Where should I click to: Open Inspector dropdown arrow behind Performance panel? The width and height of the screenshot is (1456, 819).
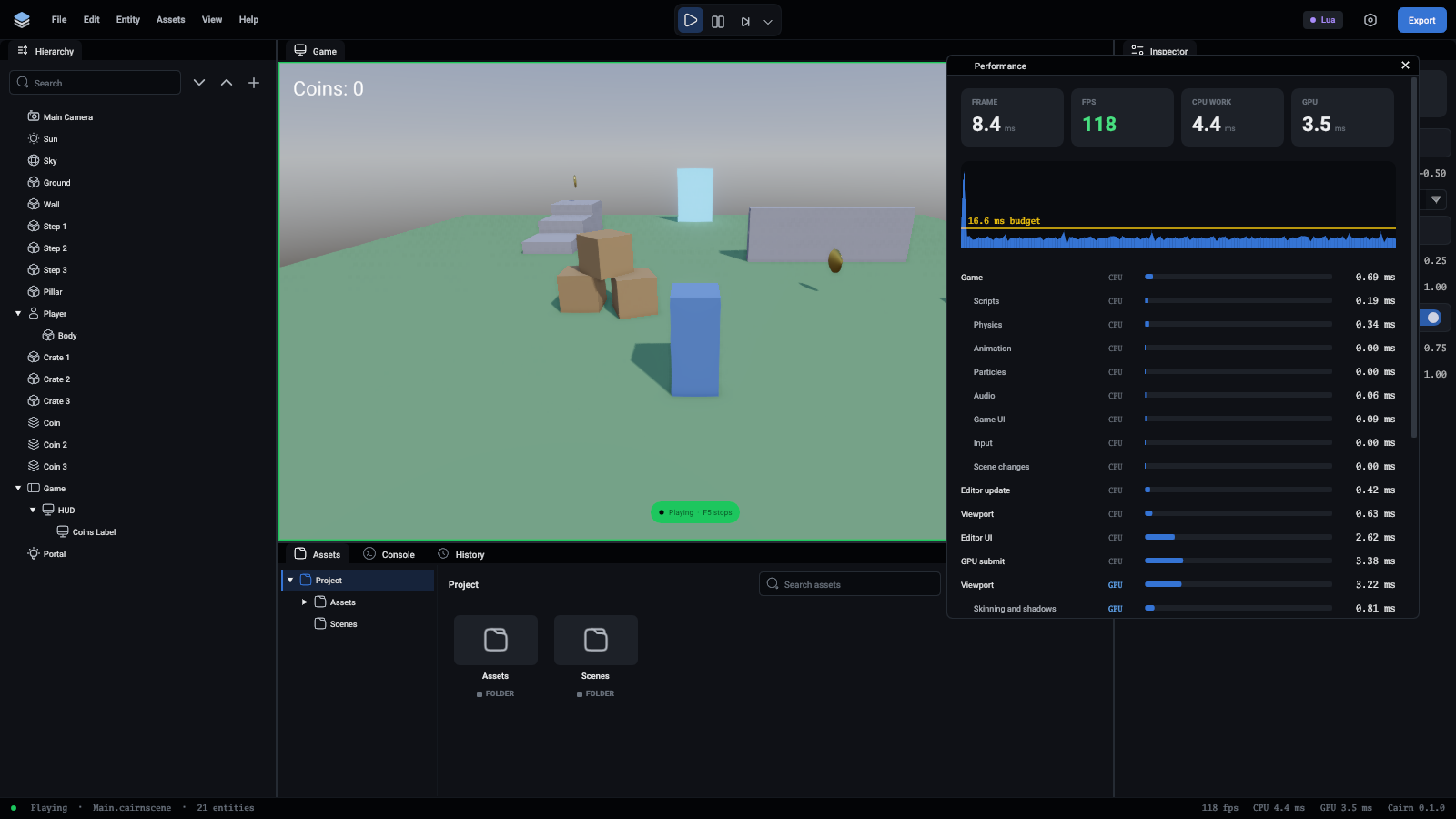[x=1436, y=199]
